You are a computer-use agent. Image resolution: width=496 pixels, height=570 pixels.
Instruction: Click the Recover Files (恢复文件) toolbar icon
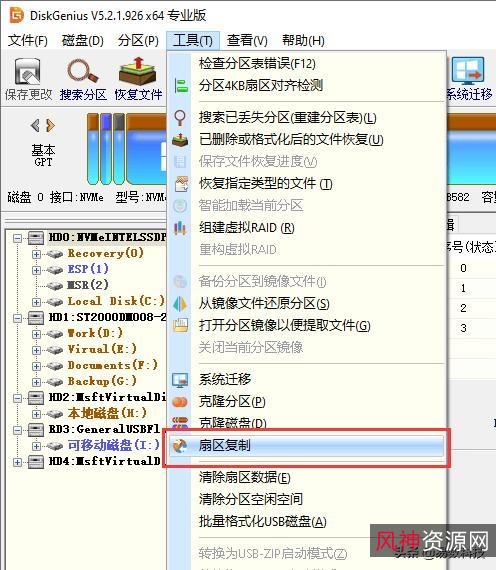[137, 71]
